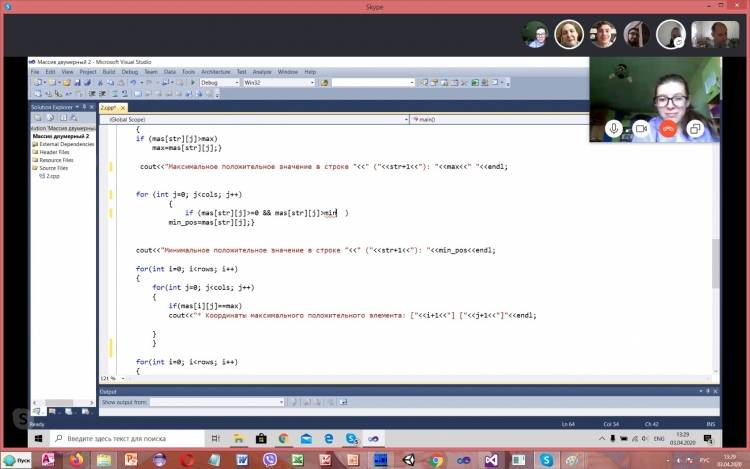Viewport: 750px width, 469px height.
Task: Toggle the video camera in call
Action: tap(641, 129)
